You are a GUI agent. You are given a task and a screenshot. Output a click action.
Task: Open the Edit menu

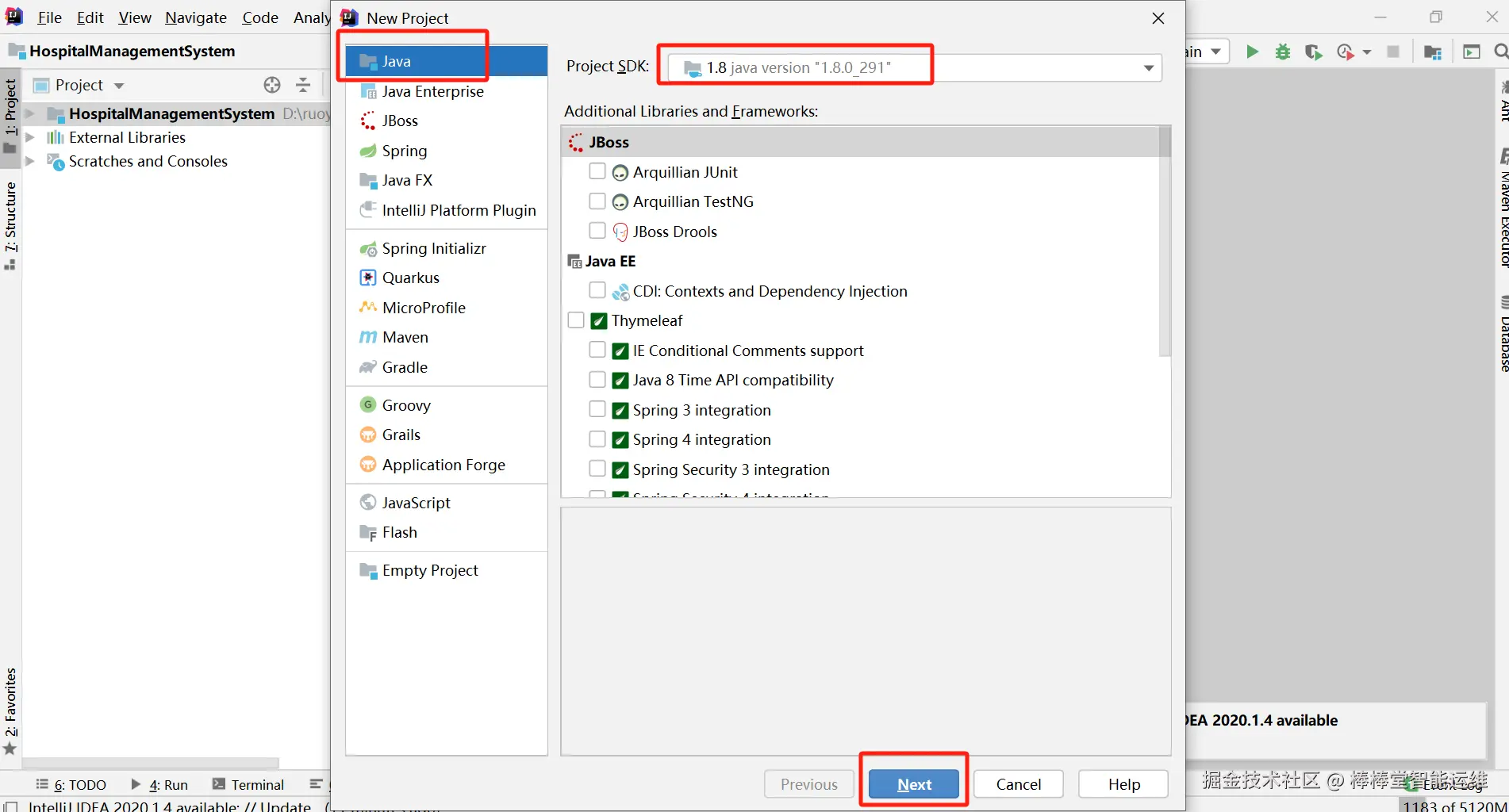(90, 17)
